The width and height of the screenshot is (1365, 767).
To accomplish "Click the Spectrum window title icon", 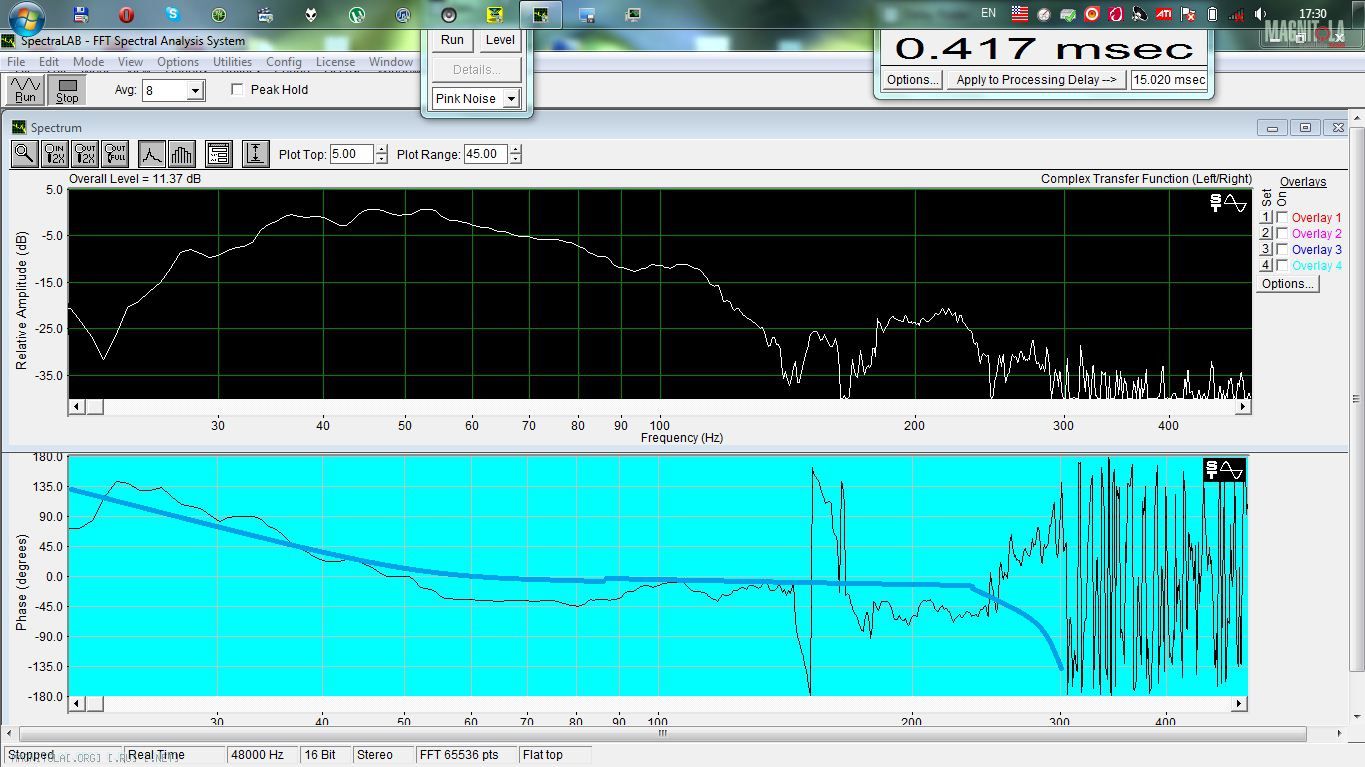I will point(19,128).
